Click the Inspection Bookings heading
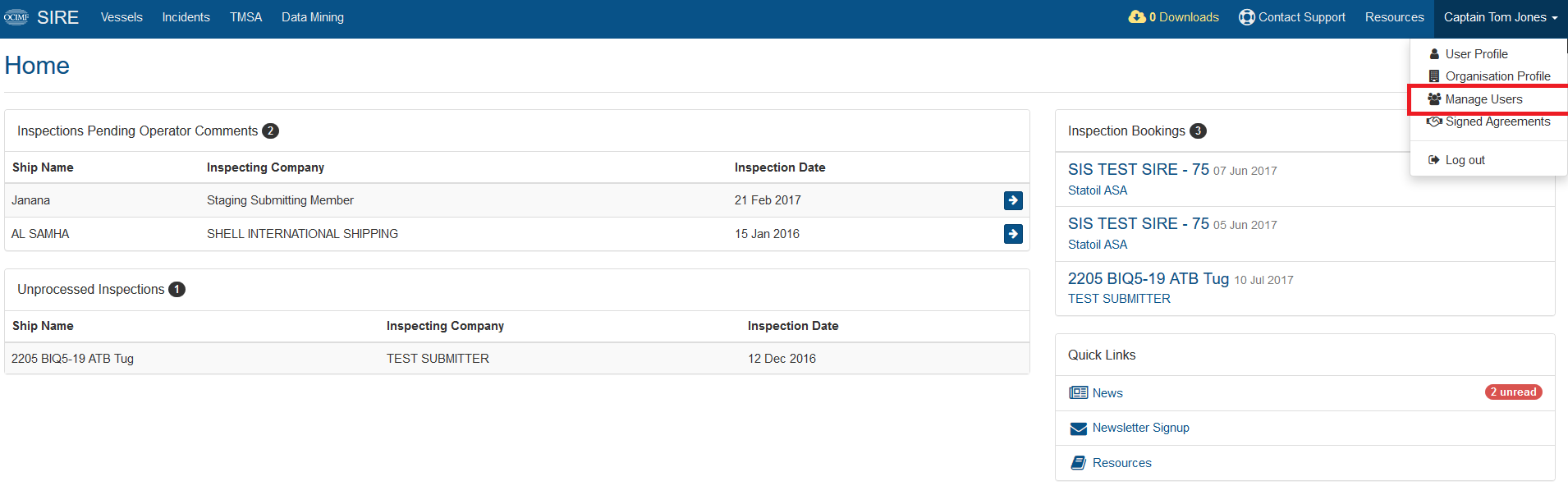 point(1126,131)
